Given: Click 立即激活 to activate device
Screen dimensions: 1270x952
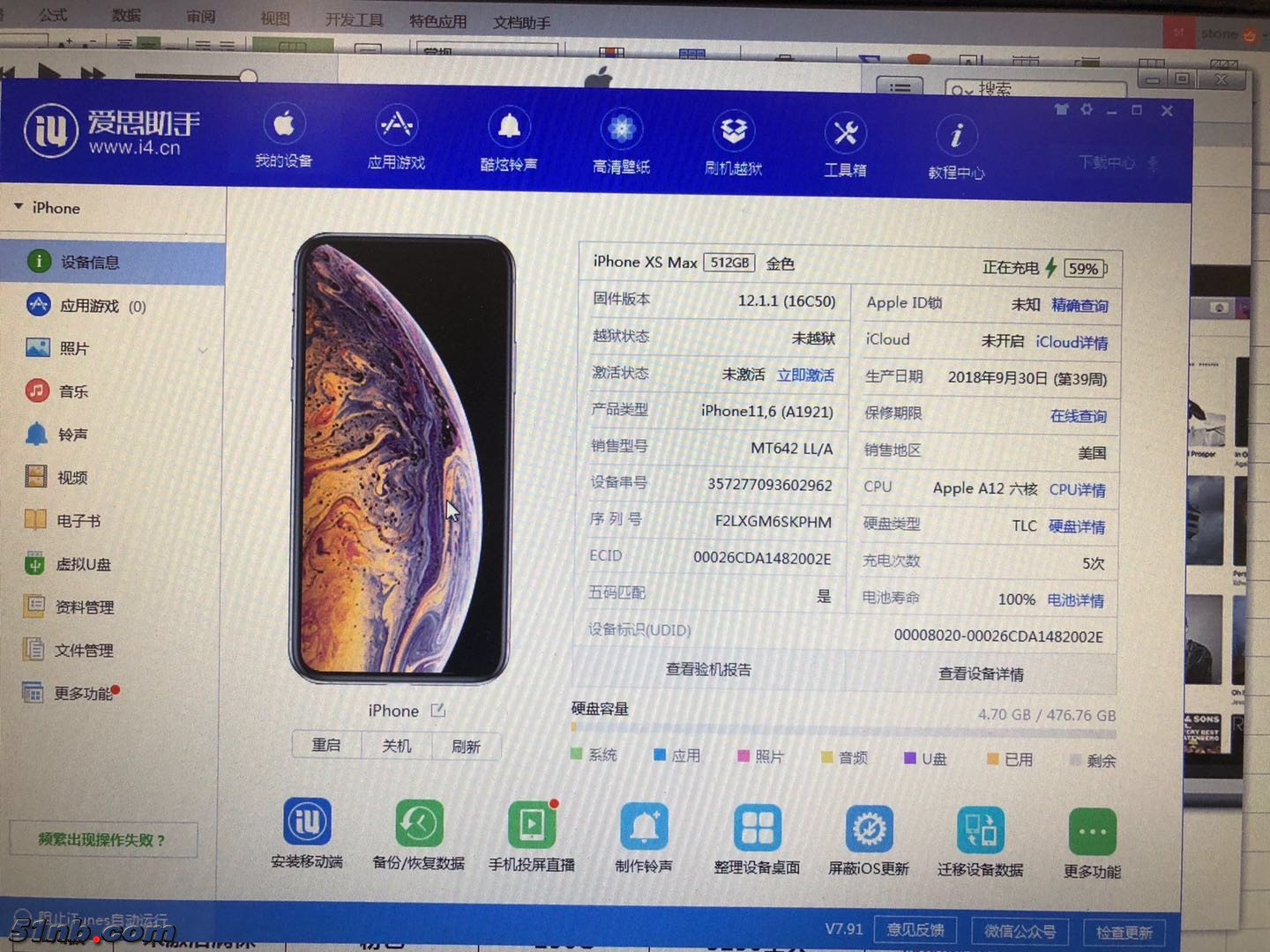Looking at the screenshot, I should 805,375.
